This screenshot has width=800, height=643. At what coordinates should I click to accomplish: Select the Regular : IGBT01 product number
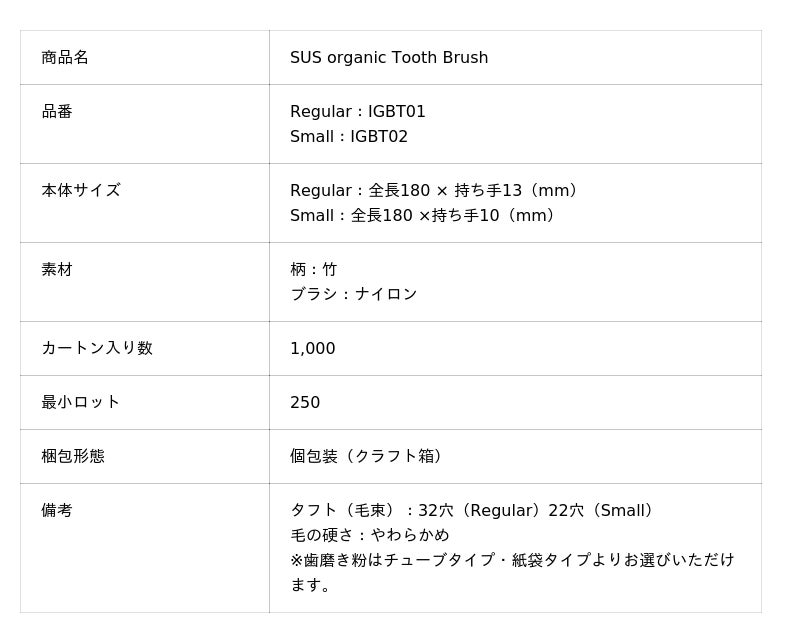tap(358, 112)
